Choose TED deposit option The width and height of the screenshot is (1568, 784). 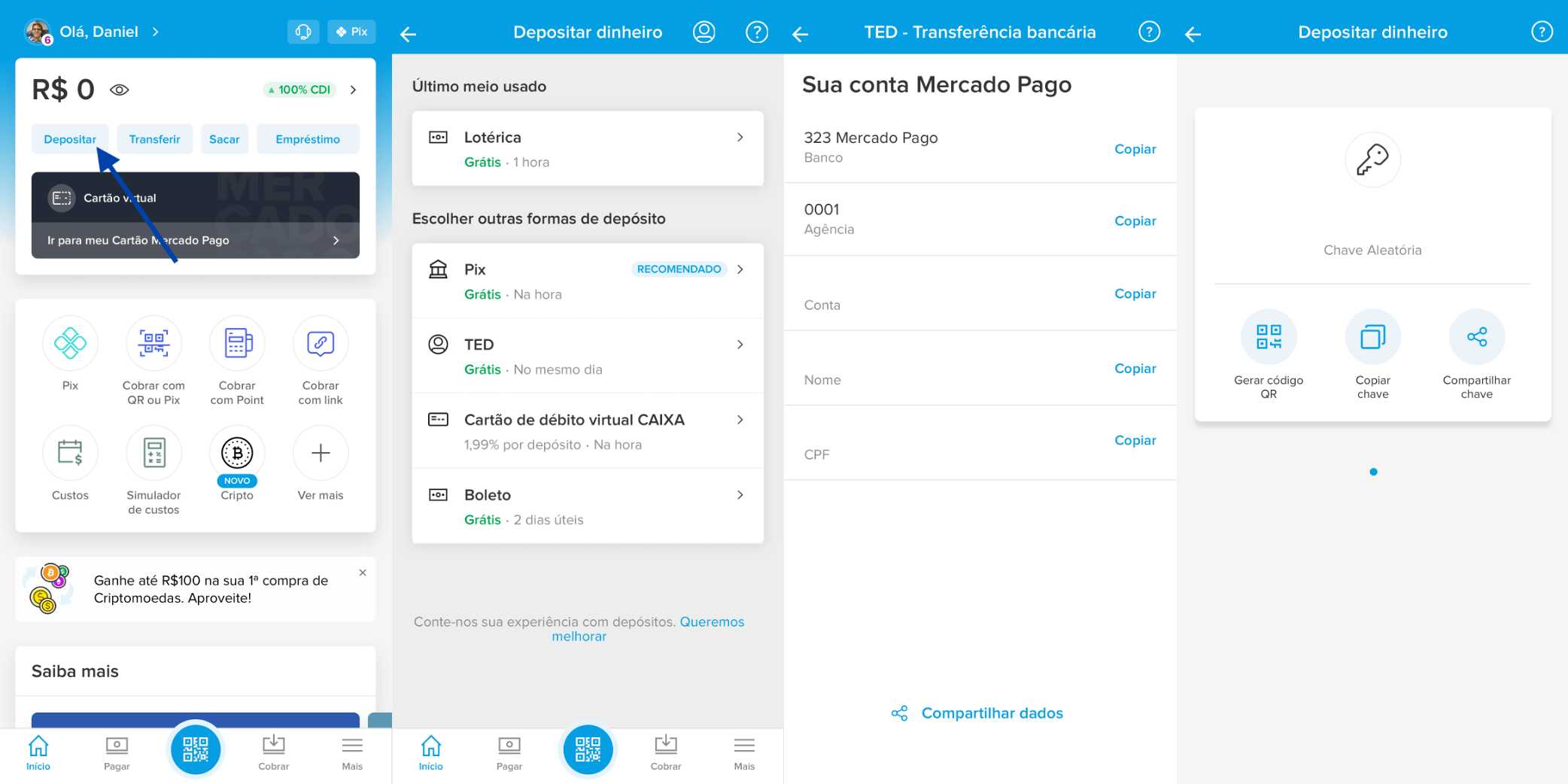[x=588, y=356]
